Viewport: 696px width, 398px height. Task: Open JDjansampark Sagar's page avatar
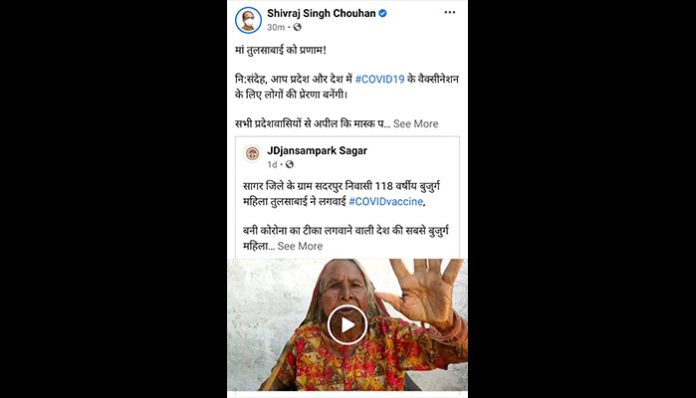coord(253,154)
